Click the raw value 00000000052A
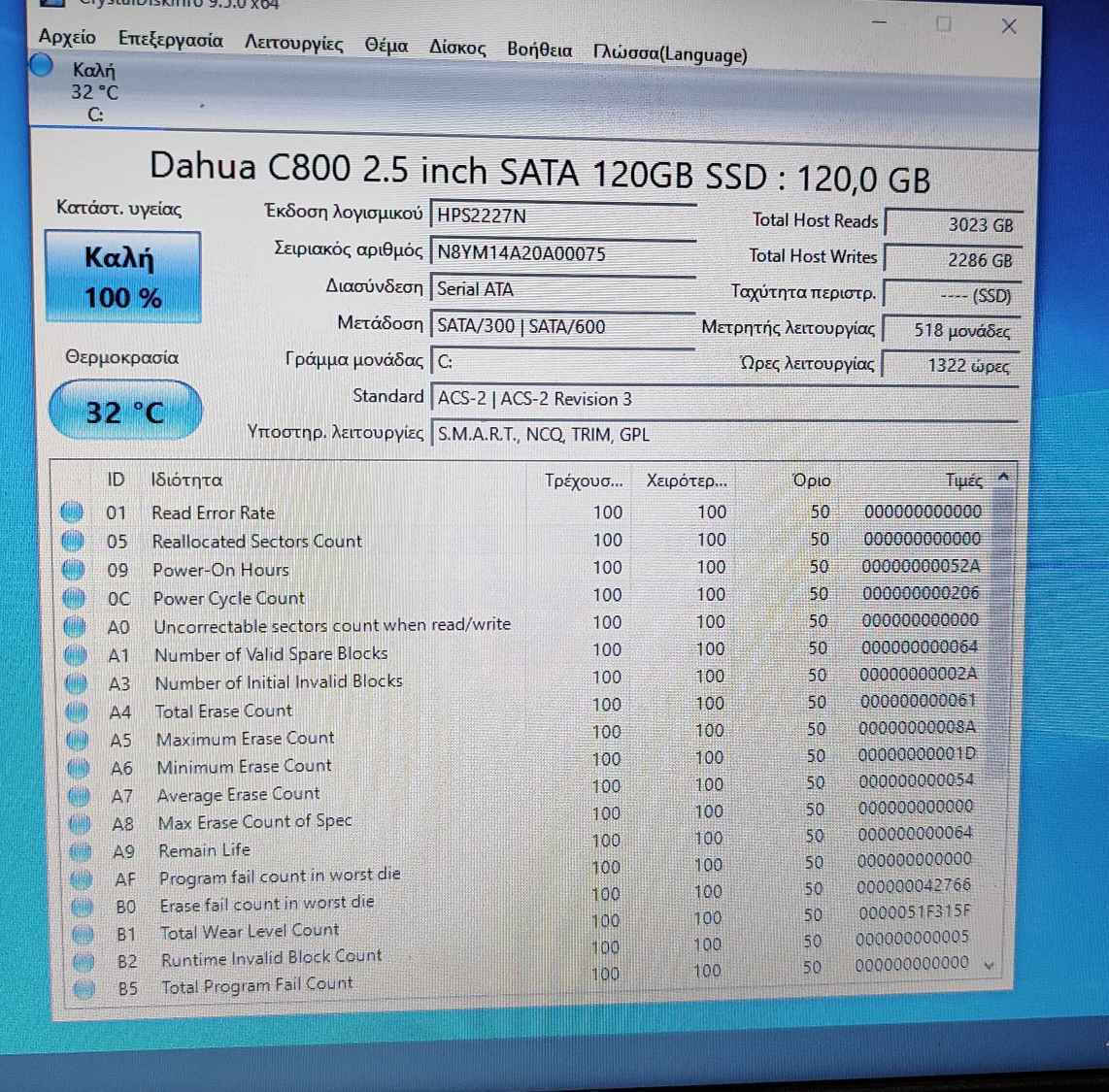The width and height of the screenshot is (1109, 1092). 921,566
